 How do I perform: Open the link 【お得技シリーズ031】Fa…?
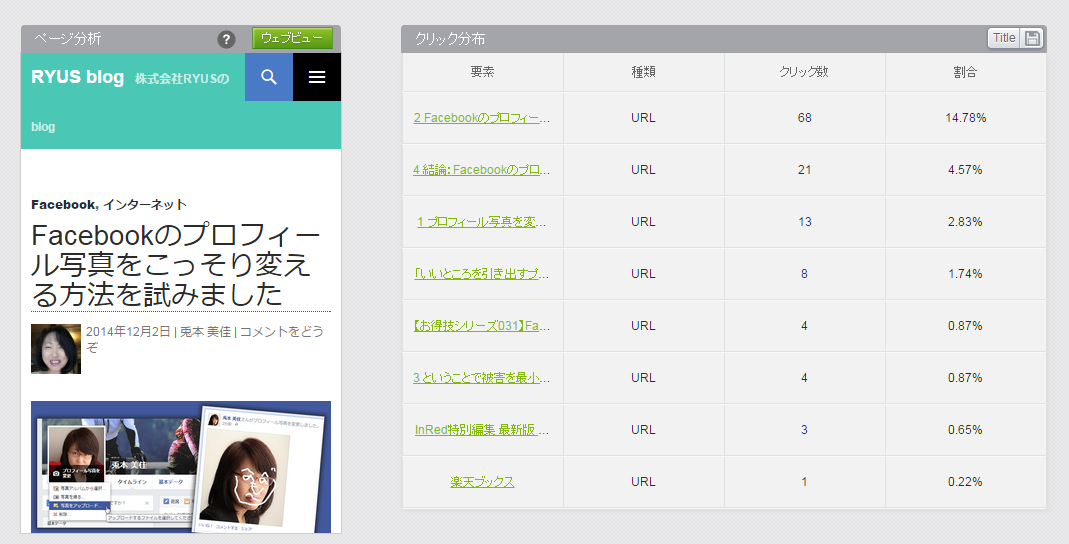point(481,326)
